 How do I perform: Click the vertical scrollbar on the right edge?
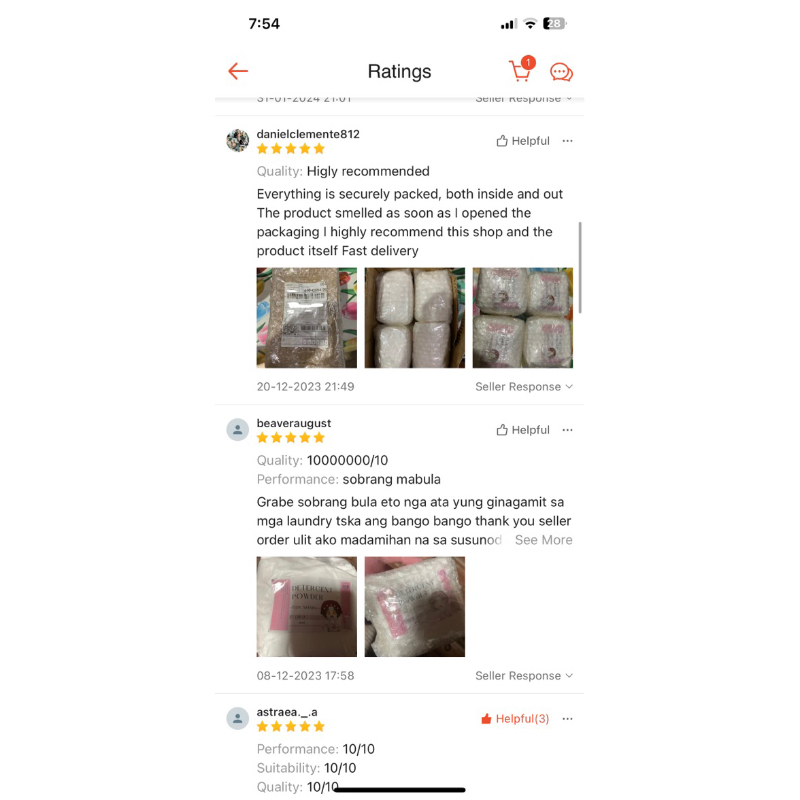click(580, 268)
